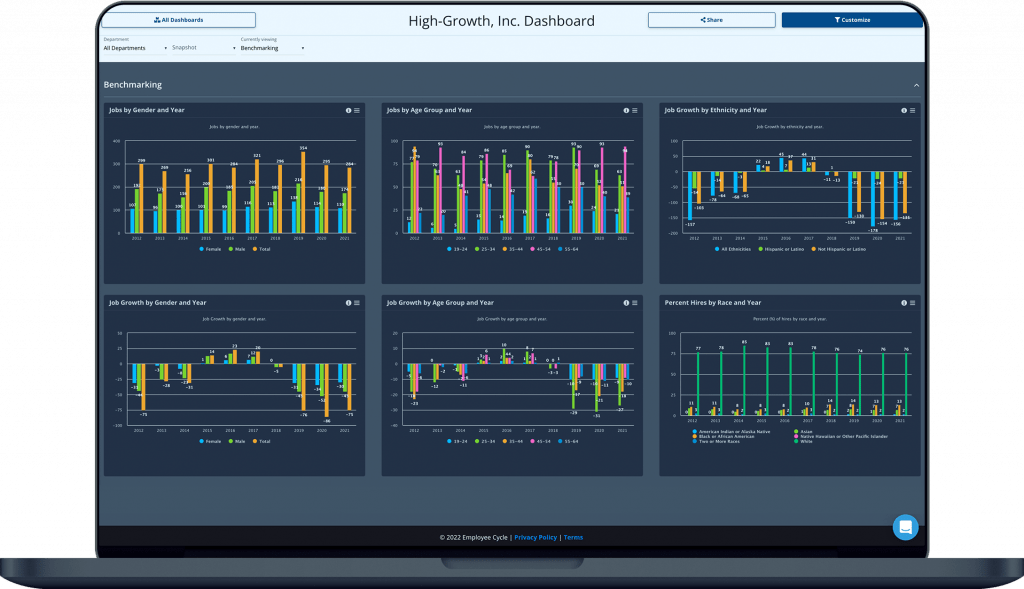Toggle Two or More Races legend item
Image resolution: width=1024 pixels, height=589 pixels.
tap(716, 441)
